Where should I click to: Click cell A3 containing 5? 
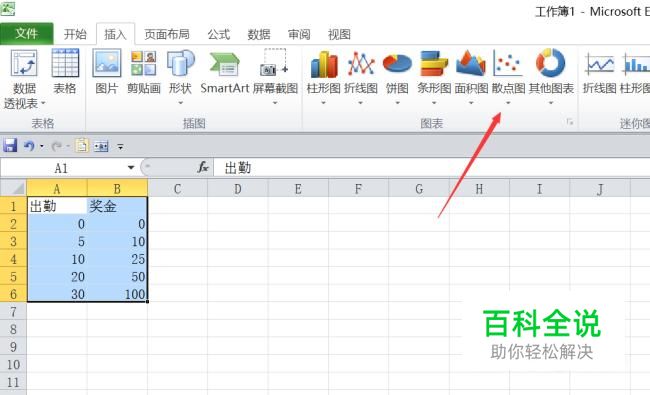[57, 241]
